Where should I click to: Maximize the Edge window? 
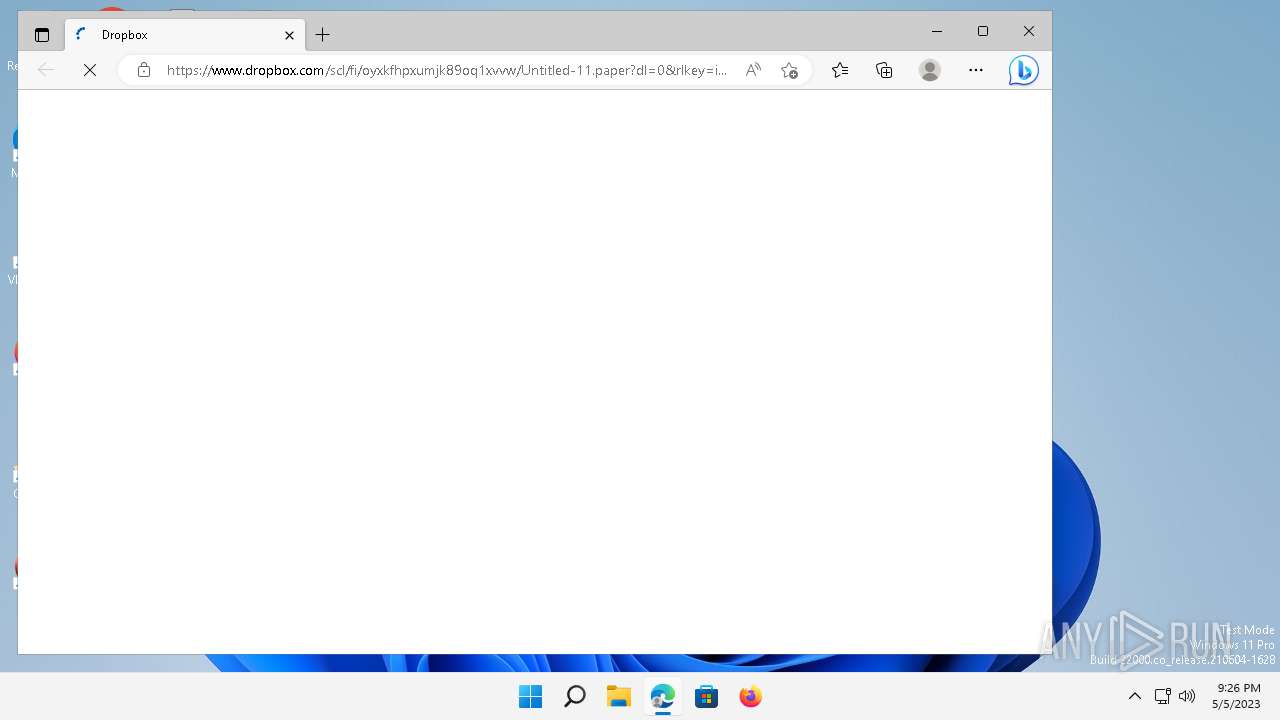pyautogui.click(x=983, y=32)
